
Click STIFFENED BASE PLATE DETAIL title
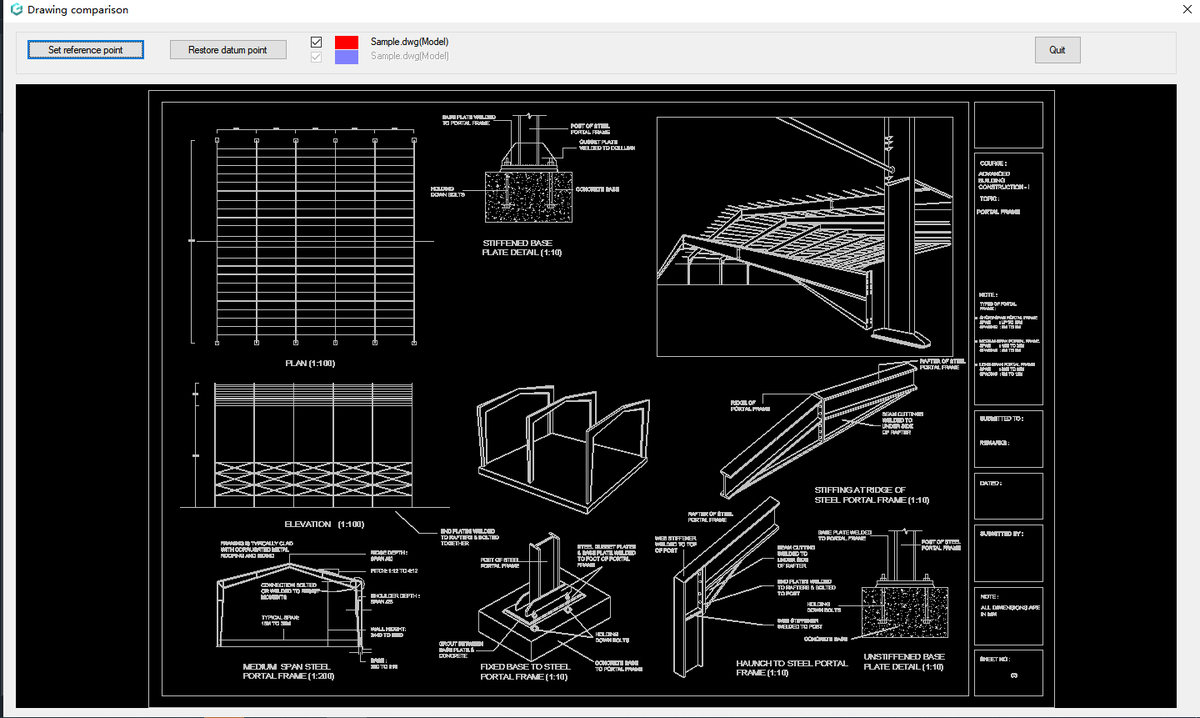(523, 248)
